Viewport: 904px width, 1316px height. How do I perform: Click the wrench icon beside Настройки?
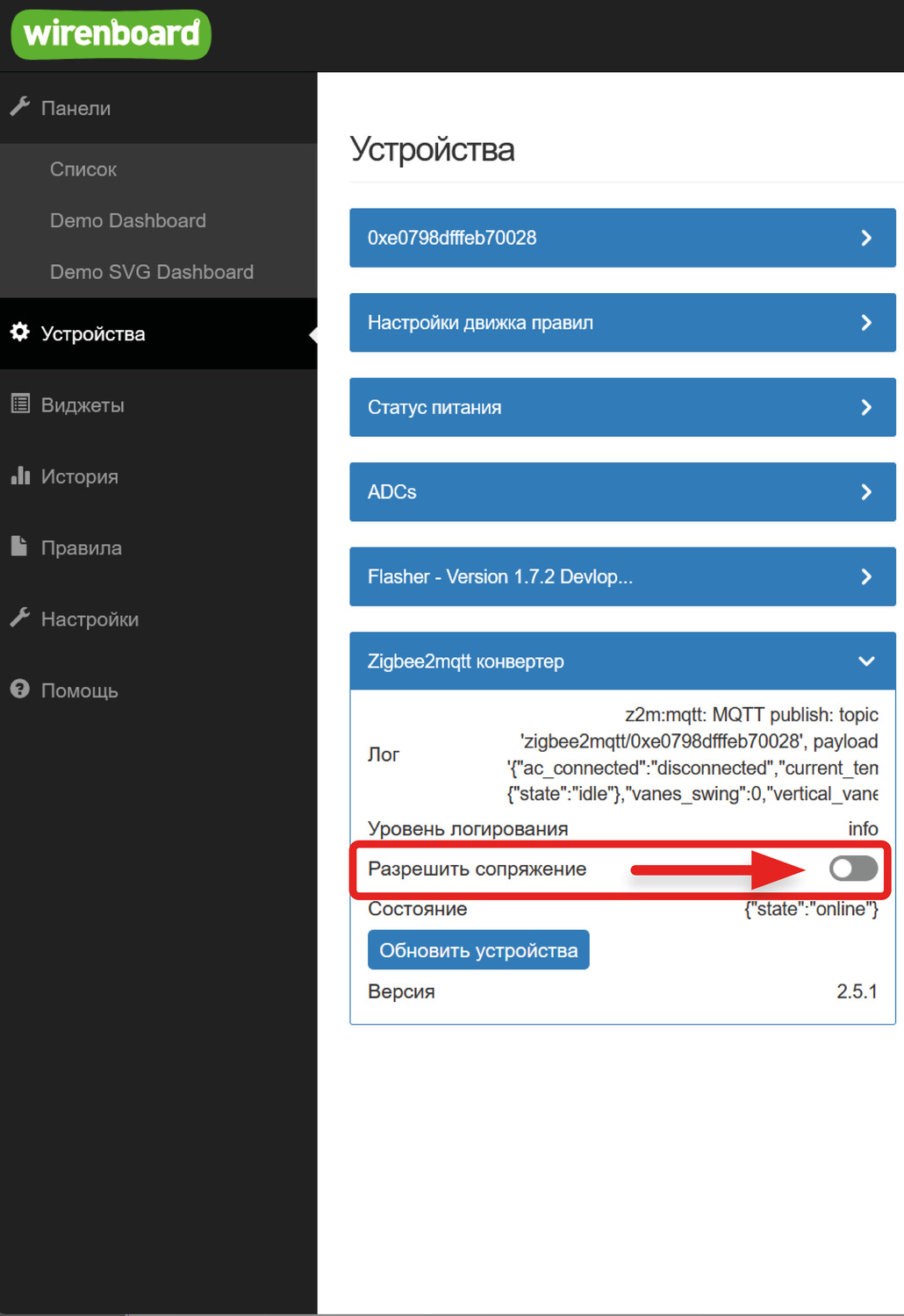[20, 618]
